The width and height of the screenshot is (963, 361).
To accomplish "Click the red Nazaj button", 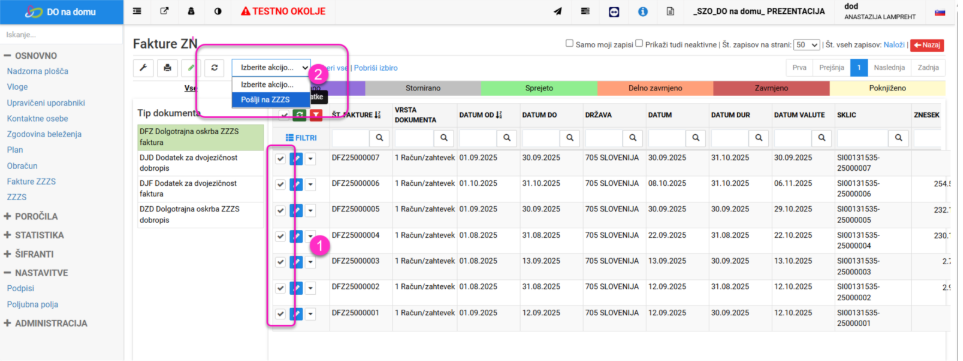I will 927,45.
